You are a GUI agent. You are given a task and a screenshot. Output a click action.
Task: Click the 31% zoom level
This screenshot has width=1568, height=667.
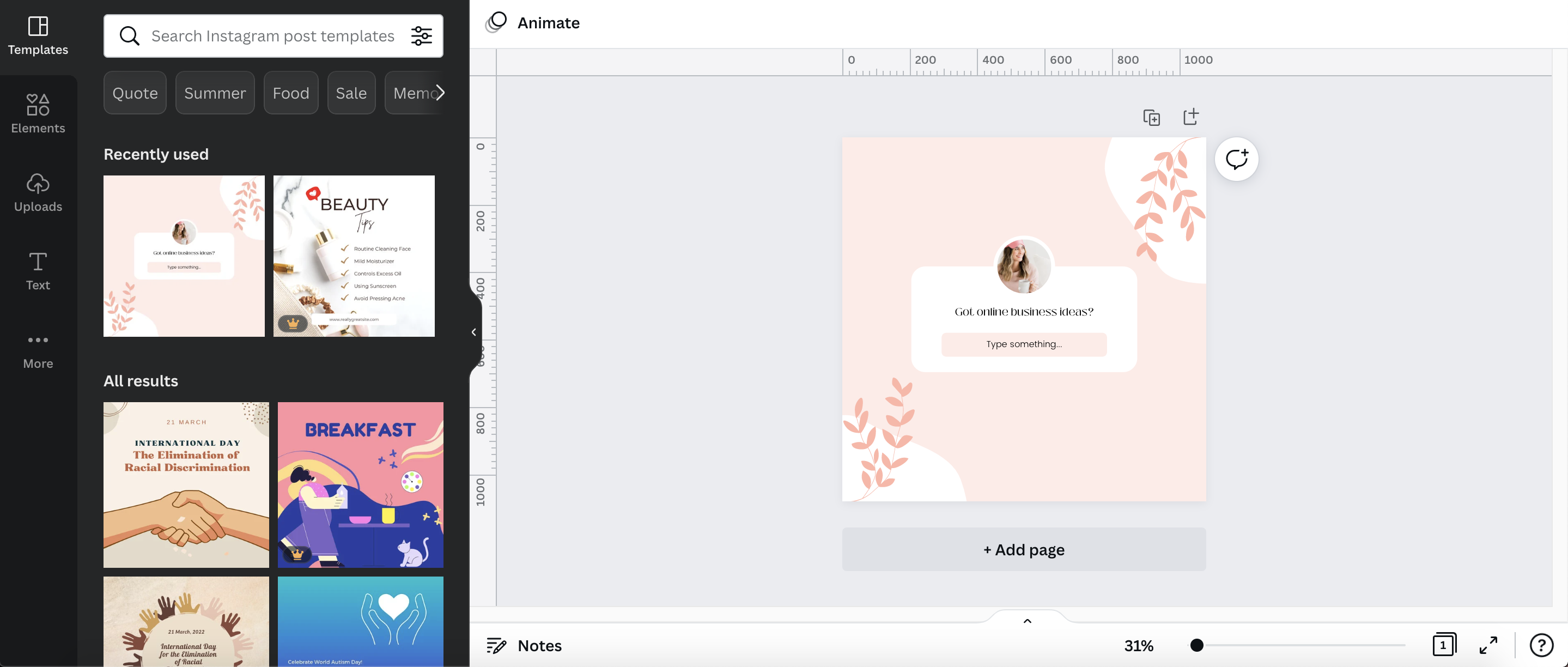1138,646
